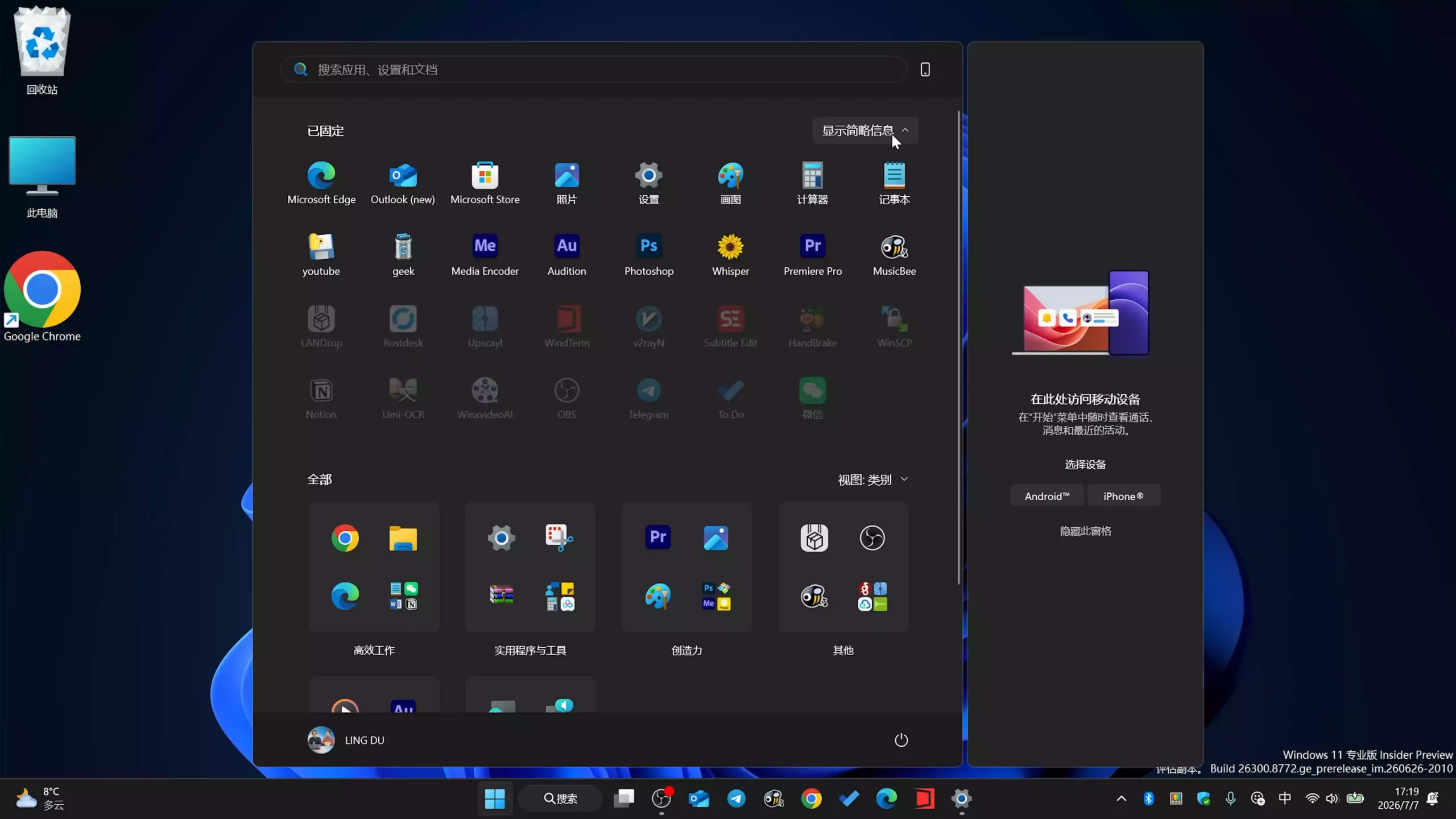Launch the 画图 Paint app

click(x=730, y=183)
